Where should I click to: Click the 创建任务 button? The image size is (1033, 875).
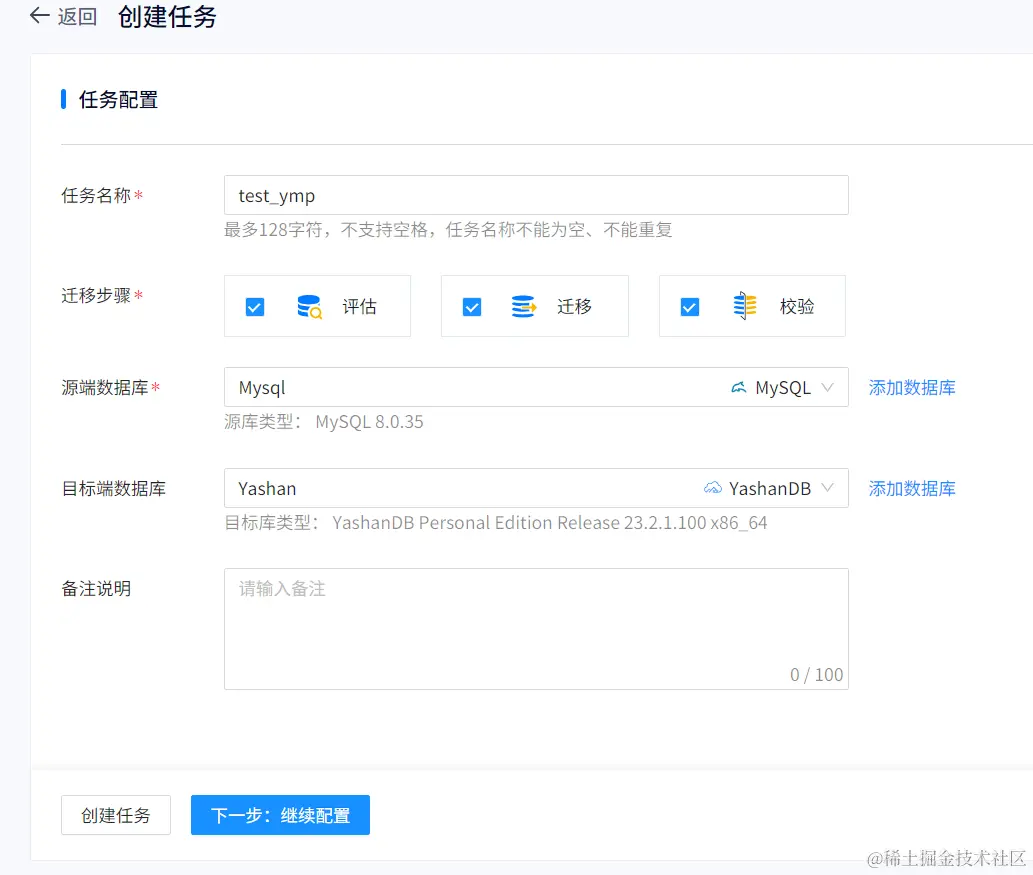click(116, 815)
